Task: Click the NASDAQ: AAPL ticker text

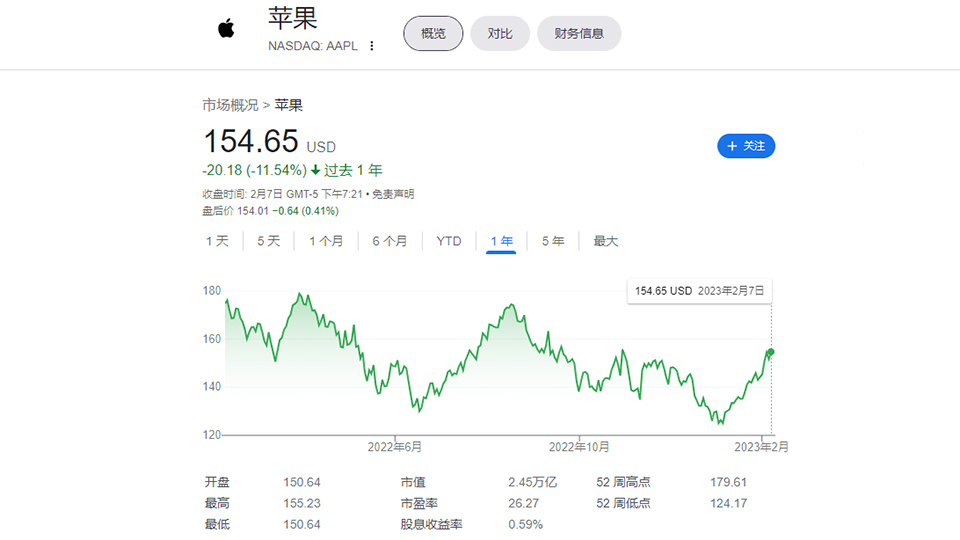Action: click(x=312, y=46)
